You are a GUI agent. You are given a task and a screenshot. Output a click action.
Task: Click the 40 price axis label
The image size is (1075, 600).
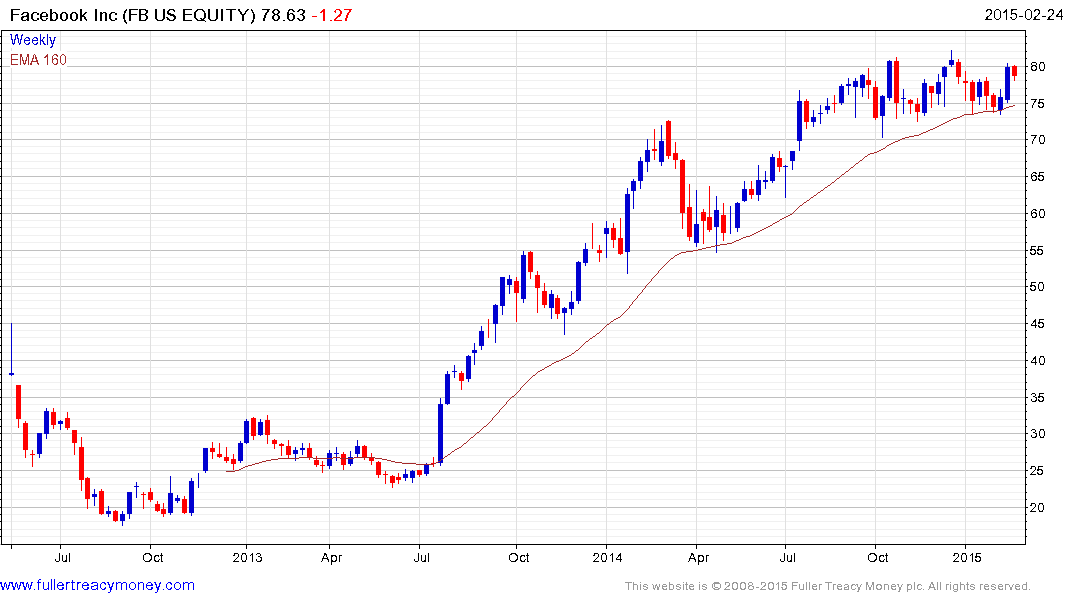coord(1037,361)
